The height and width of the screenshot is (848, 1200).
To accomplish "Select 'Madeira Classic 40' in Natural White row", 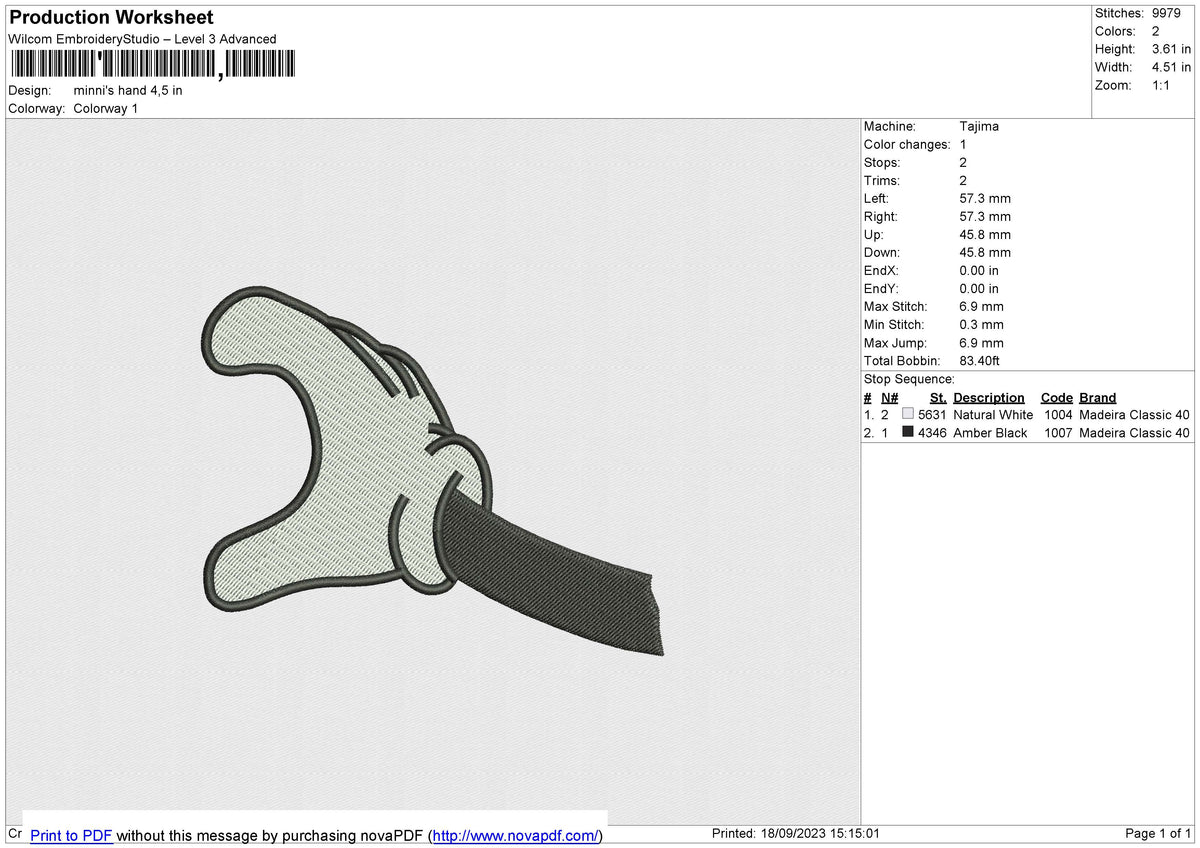I will (x=1135, y=414).
